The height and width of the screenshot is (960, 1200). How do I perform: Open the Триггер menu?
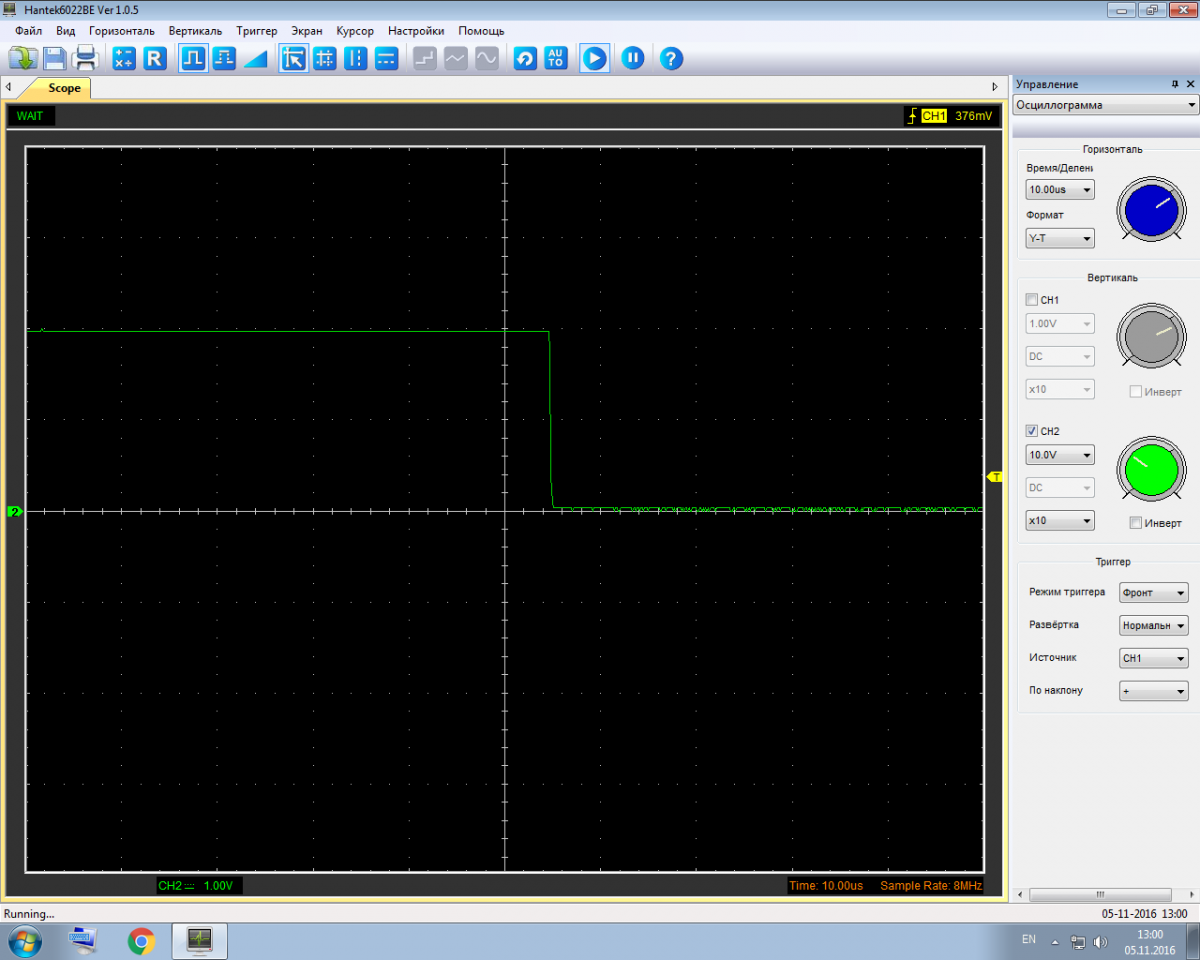[257, 31]
